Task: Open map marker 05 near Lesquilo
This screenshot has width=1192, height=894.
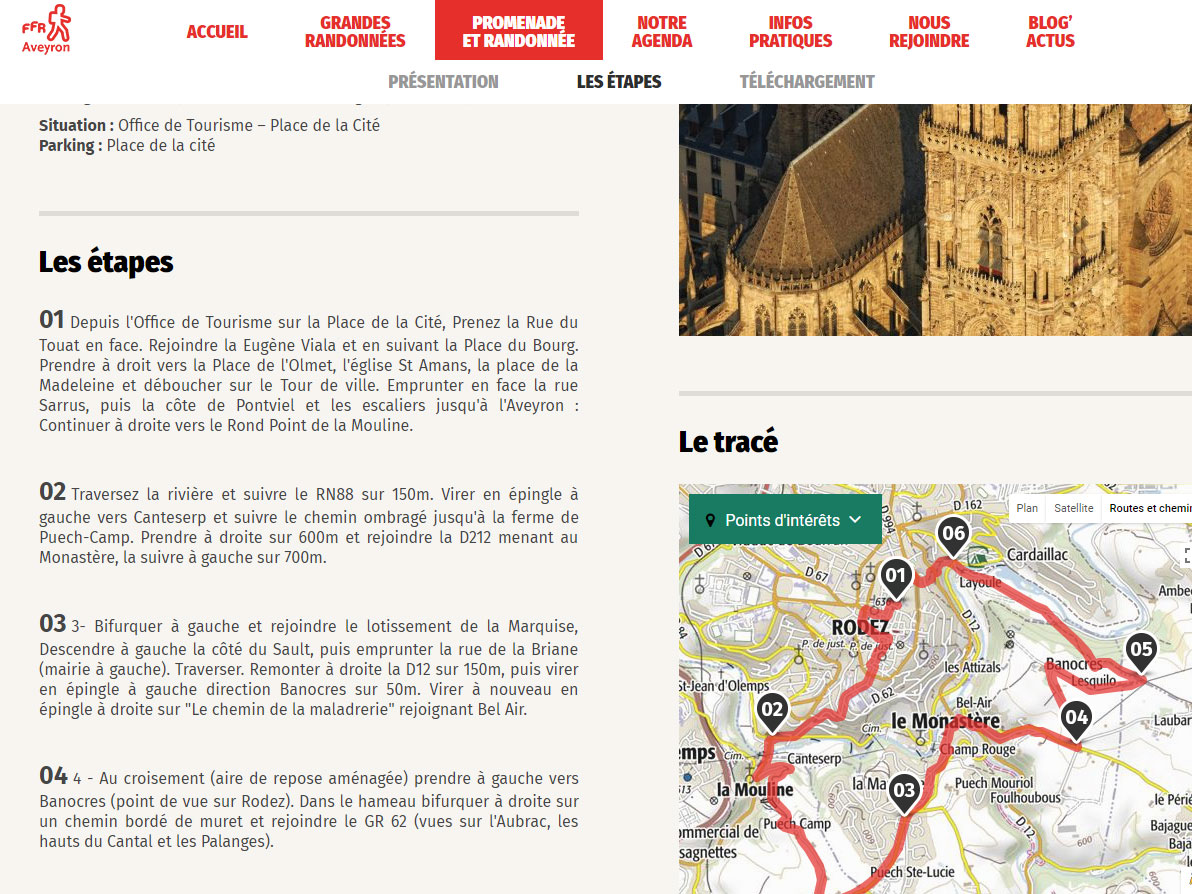Action: point(1141,653)
